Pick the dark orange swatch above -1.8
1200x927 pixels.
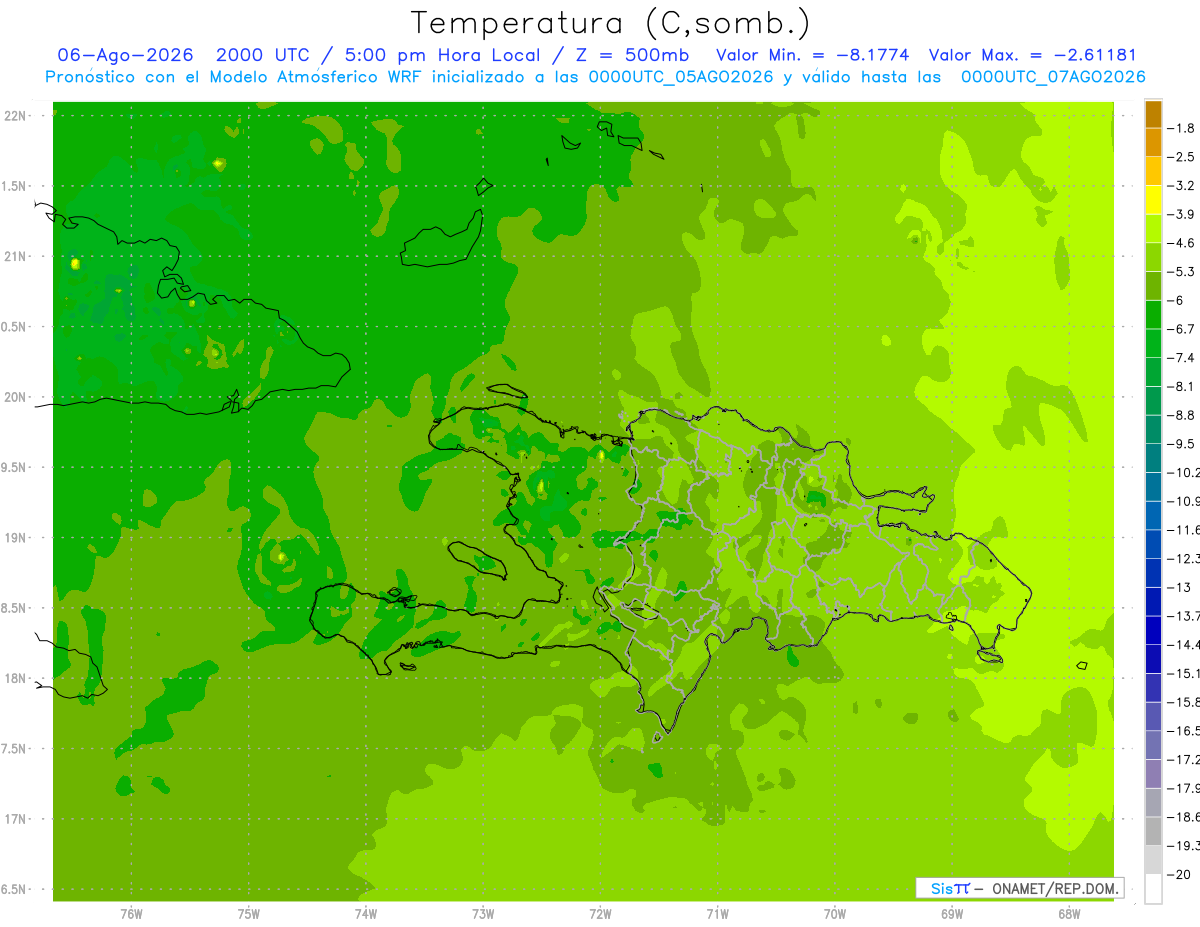pyautogui.click(x=1153, y=114)
